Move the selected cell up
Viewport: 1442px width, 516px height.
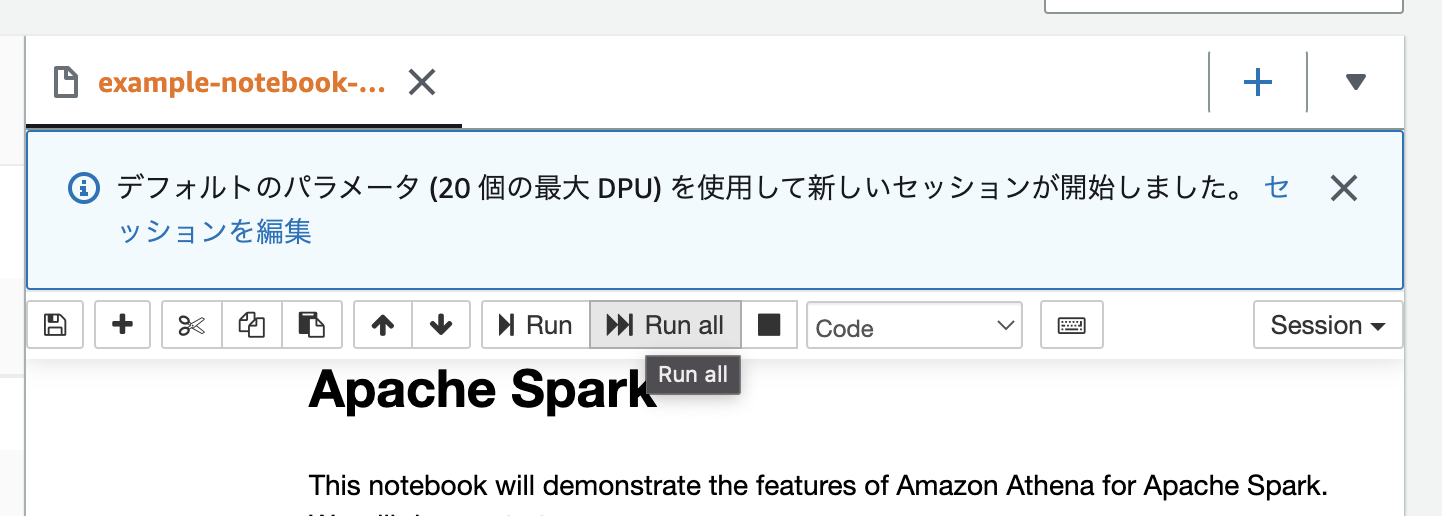click(x=383, y=325)
